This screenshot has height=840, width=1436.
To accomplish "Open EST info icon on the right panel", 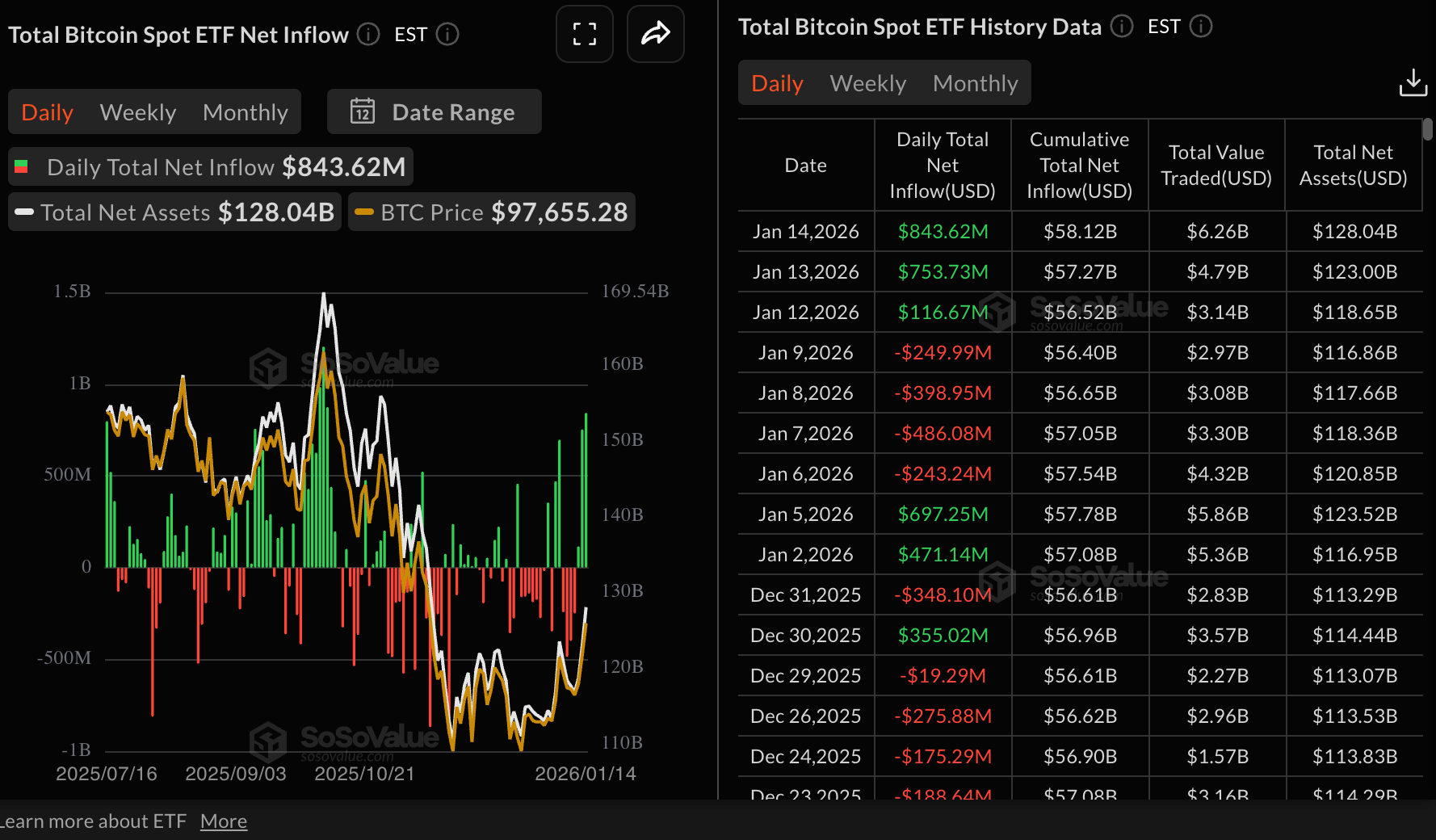I will [1201, 26].
